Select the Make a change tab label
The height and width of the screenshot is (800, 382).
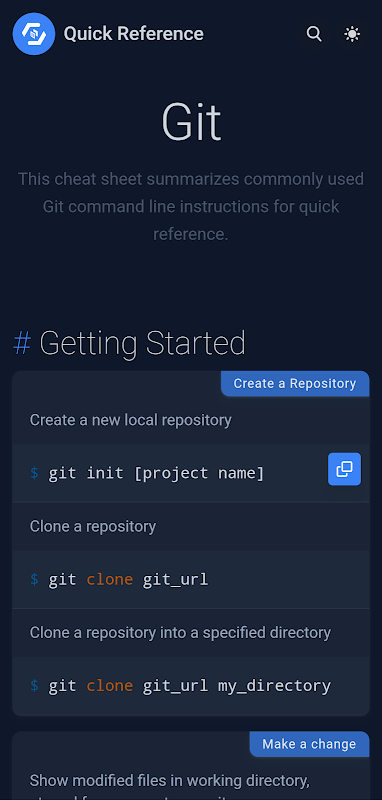tap(309, 744)
